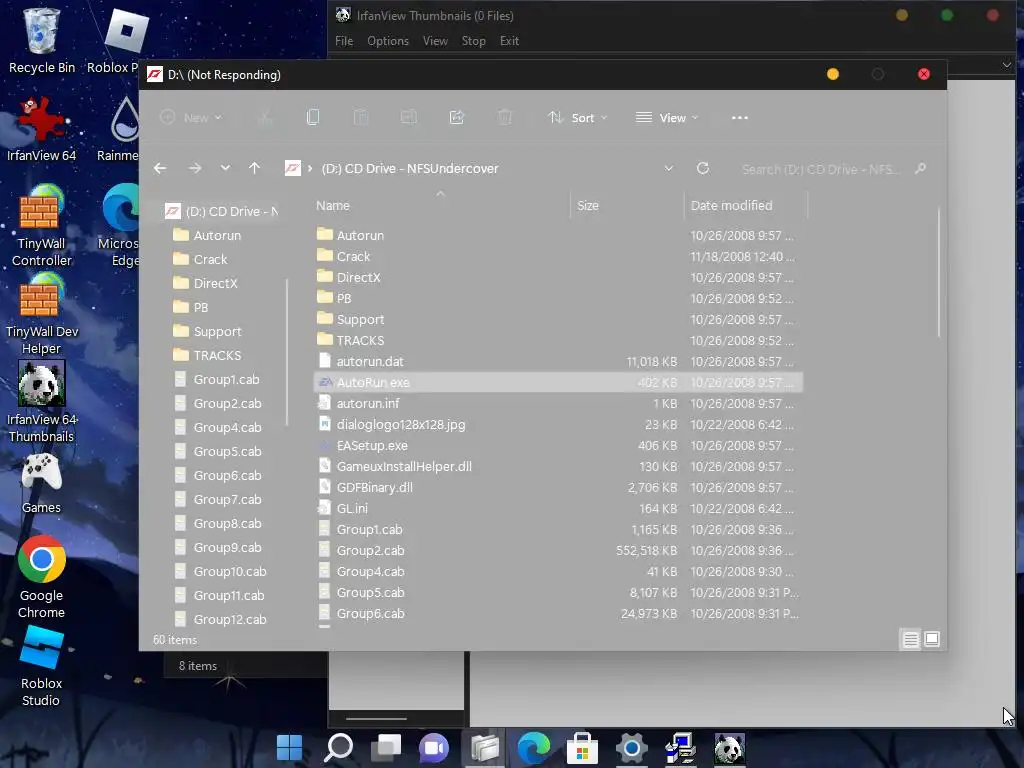Screen dimensions: 1024x768
Task: Go up one folder level arrow
Action: tap(254, 168)
